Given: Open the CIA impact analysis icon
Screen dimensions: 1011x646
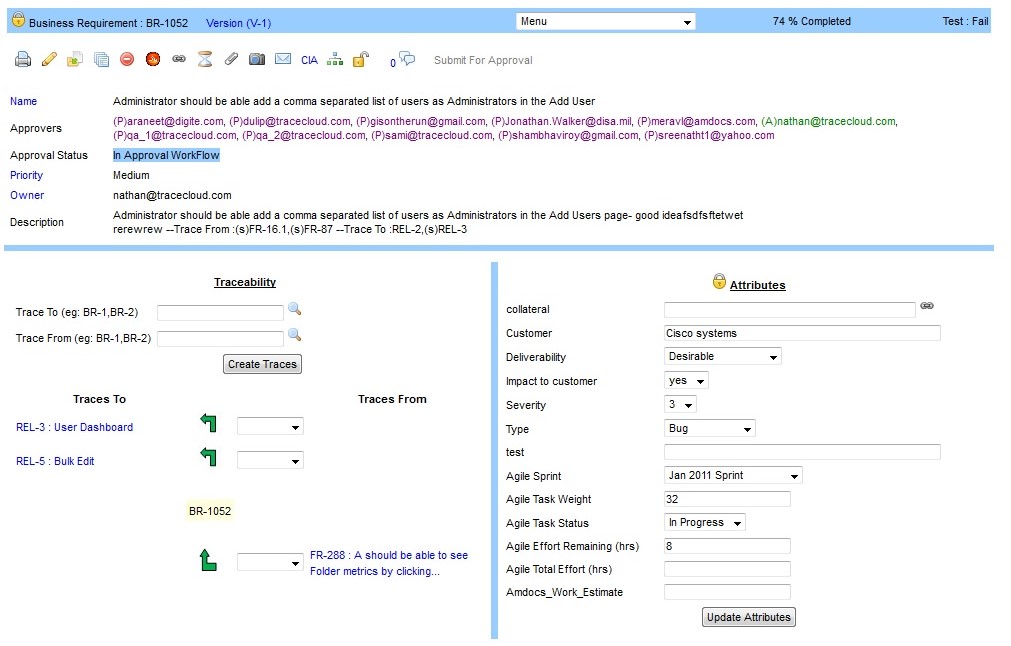Looking at the screenshot, I should [x=310, y=58].
